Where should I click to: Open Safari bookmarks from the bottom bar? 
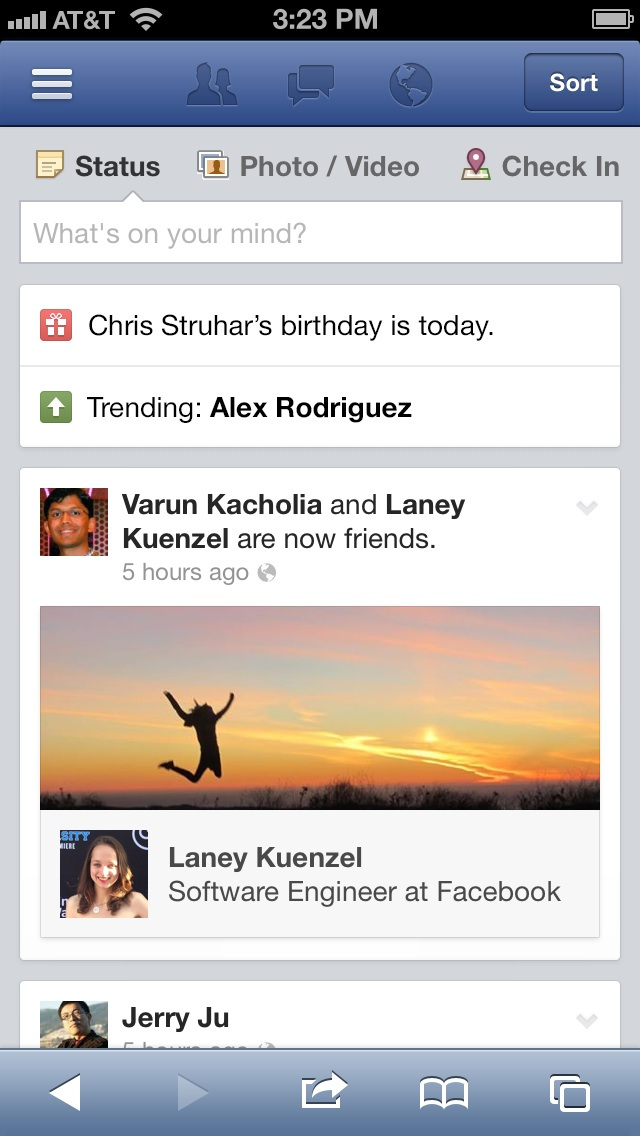(446, 1093)
